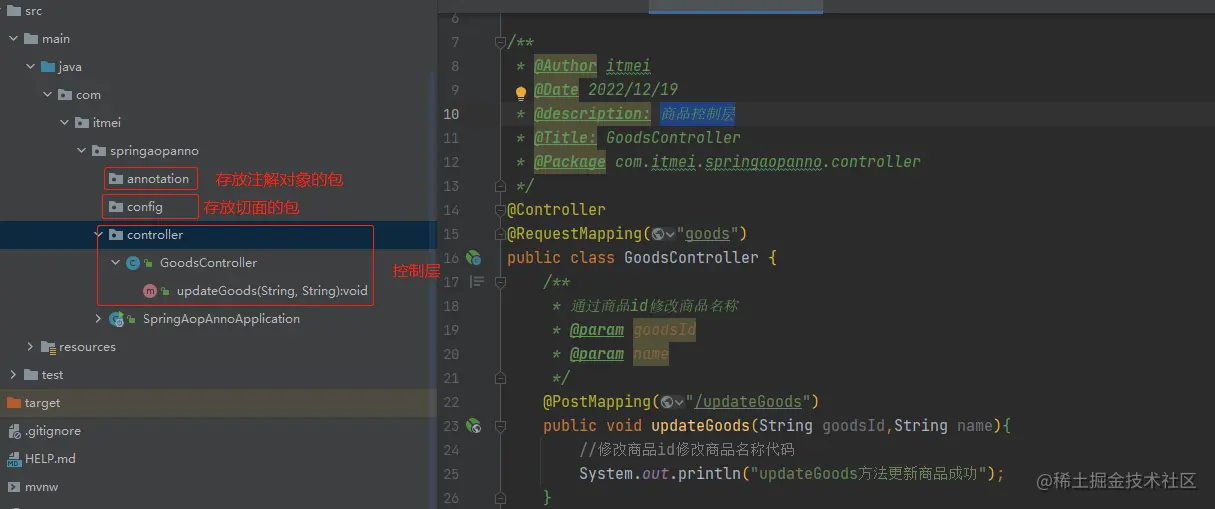Toggle rendered doc view icon on line 17

click(476, 282)
